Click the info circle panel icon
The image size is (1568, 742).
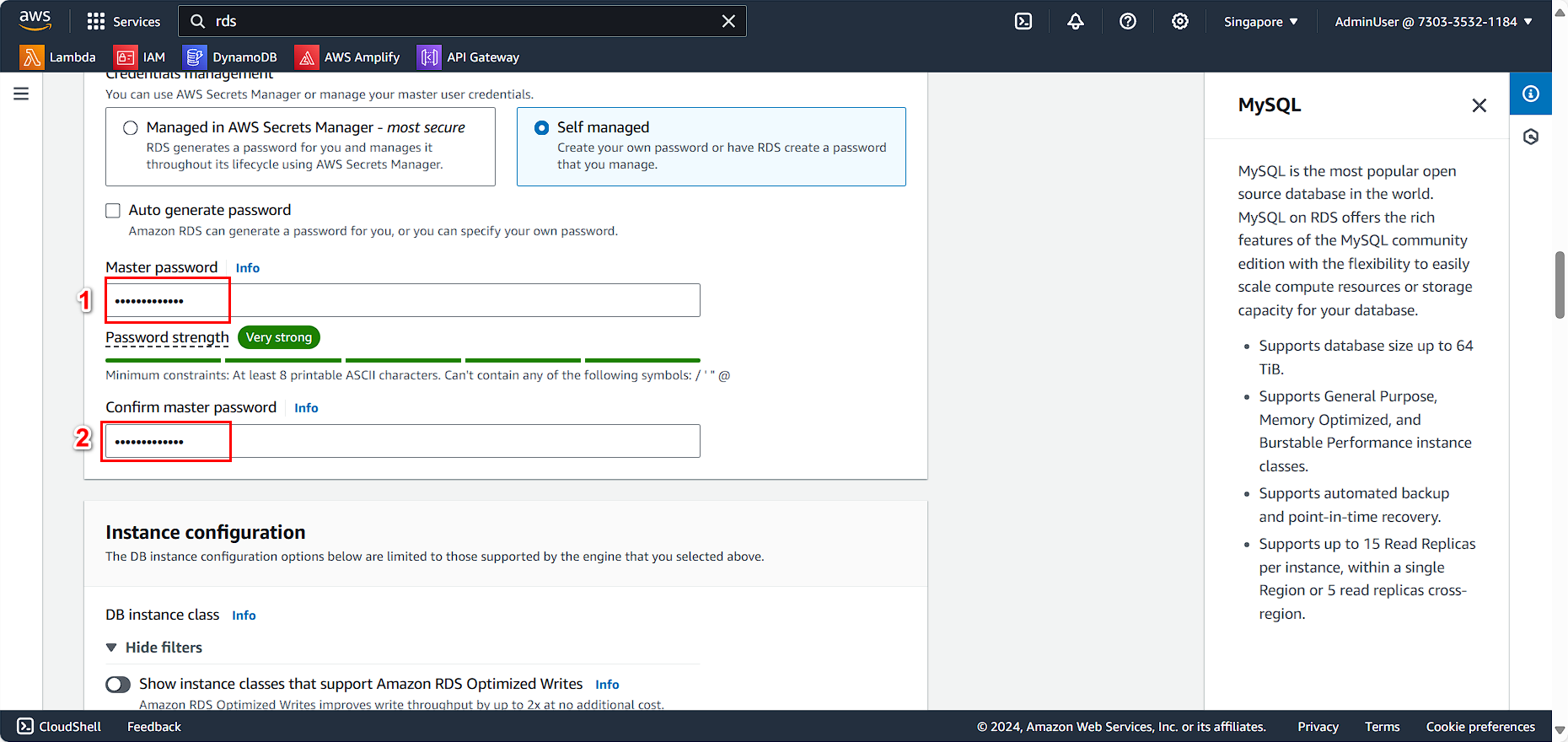click(1531, 94)
